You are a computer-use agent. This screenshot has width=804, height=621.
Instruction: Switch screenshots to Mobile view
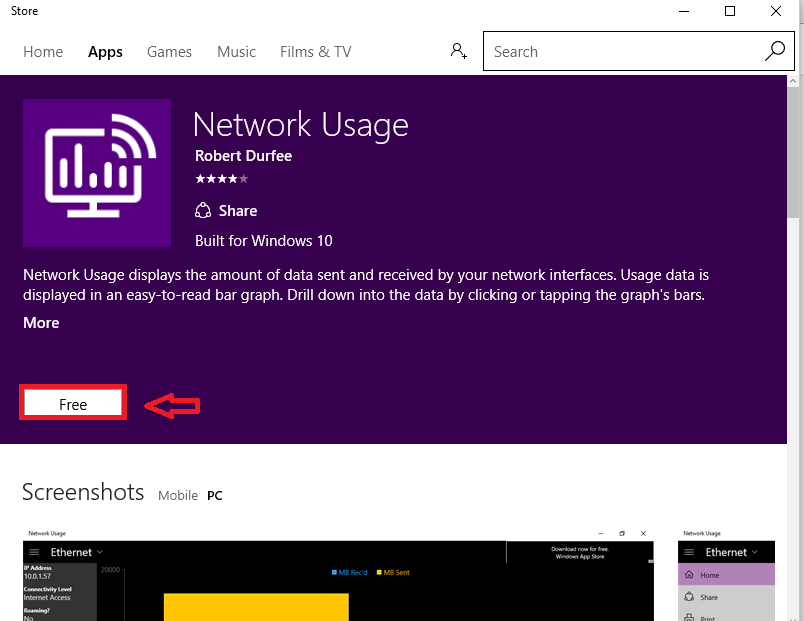(x=178, y=495)
